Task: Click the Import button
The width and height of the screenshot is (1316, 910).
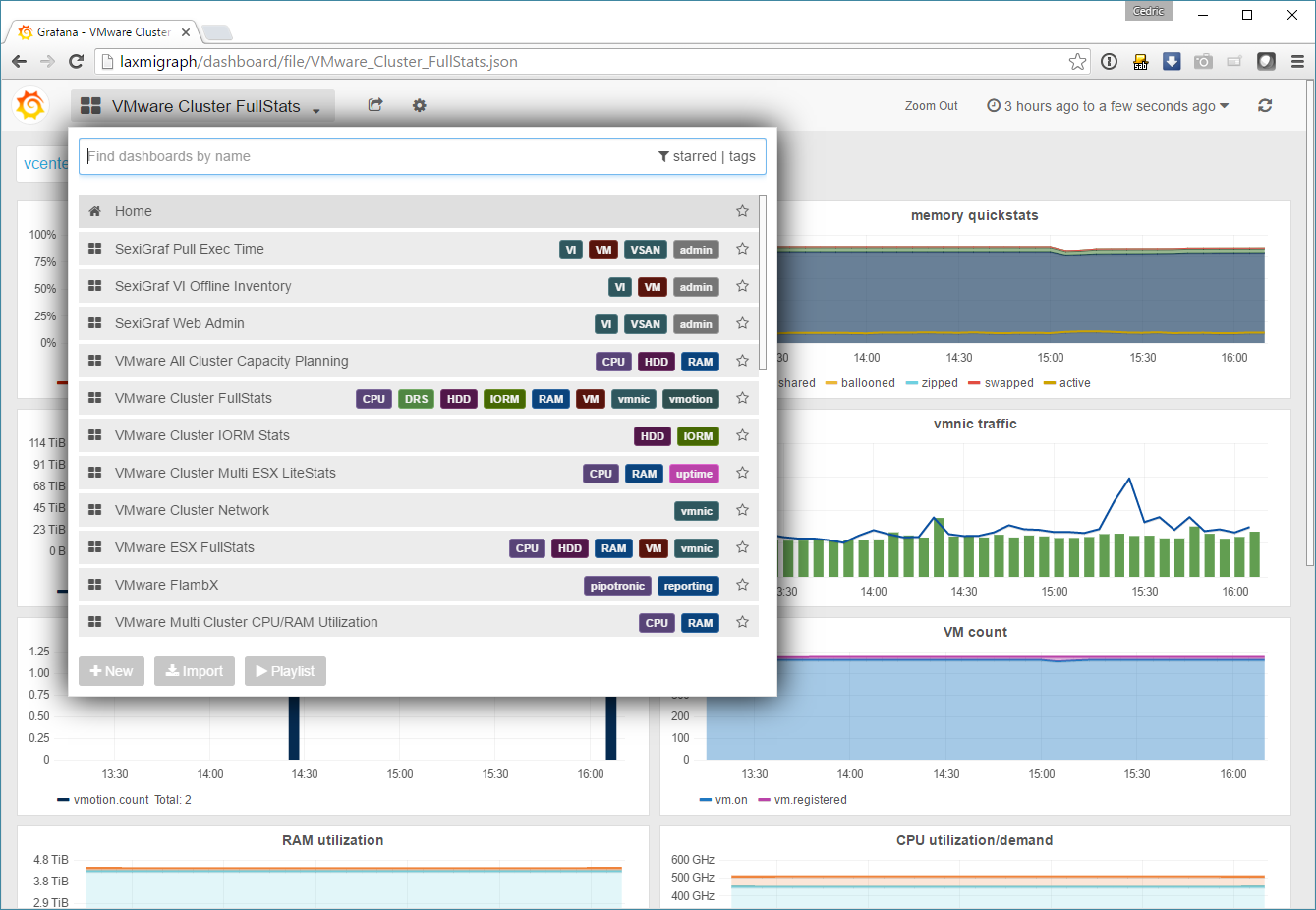Action: pyautogui.click(x=195, y=671)
